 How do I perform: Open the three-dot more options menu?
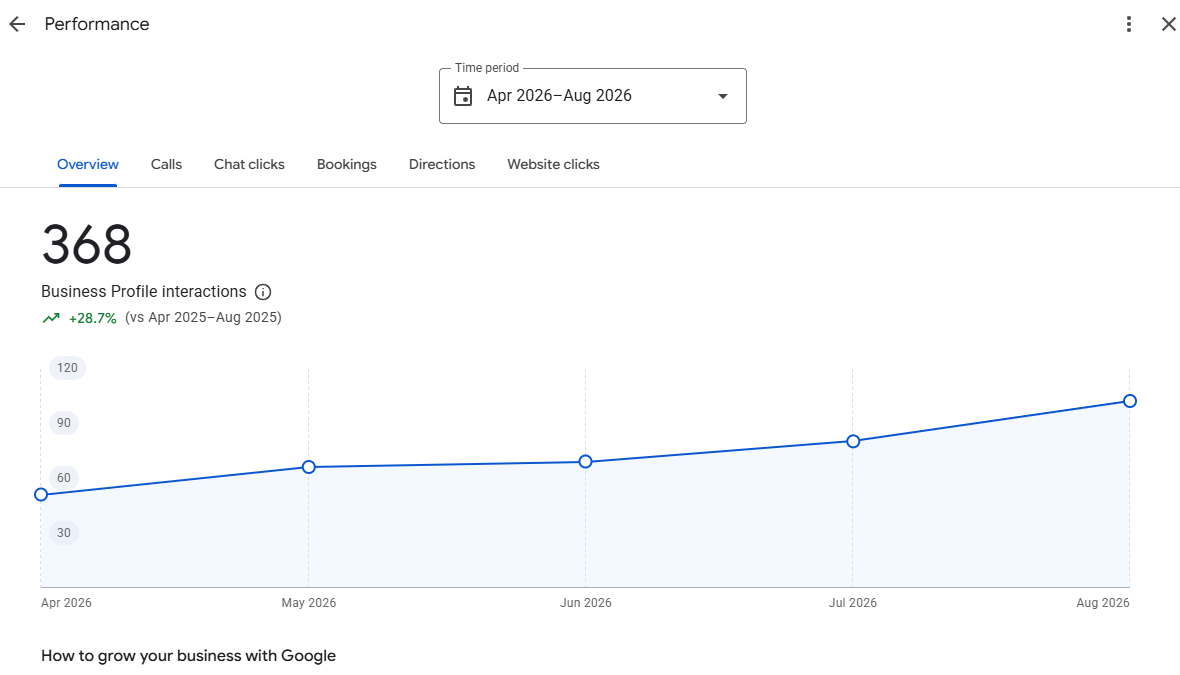pyautogui.click(x=1128, y=24)
